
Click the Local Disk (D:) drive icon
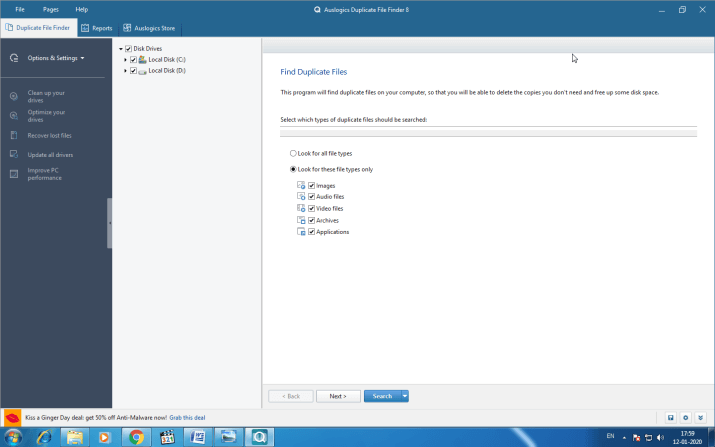(142, 71)
